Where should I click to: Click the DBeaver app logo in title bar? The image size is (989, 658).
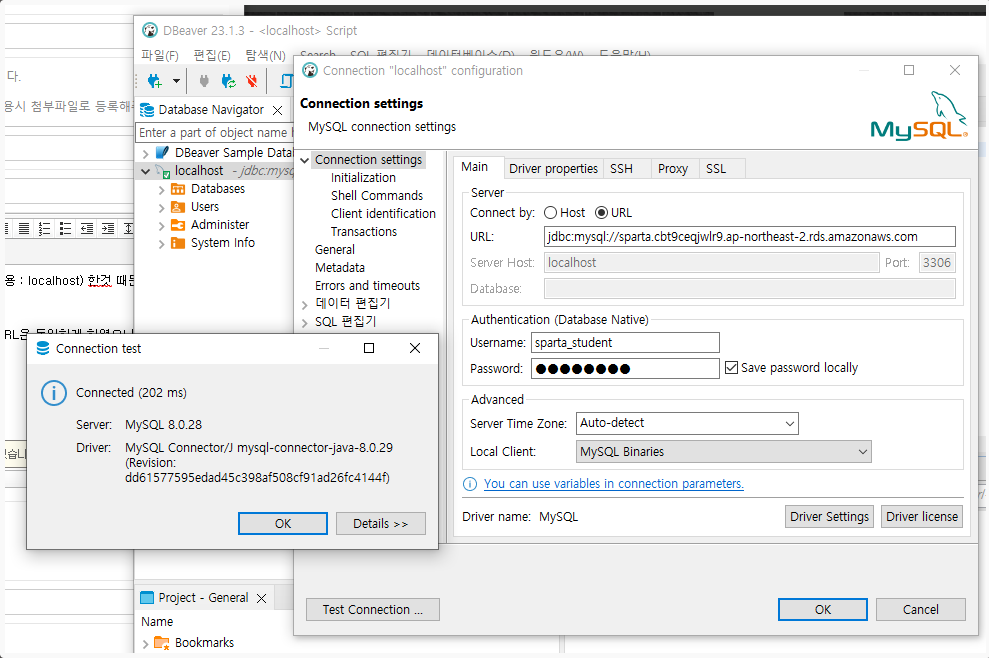tap(149, 30)
